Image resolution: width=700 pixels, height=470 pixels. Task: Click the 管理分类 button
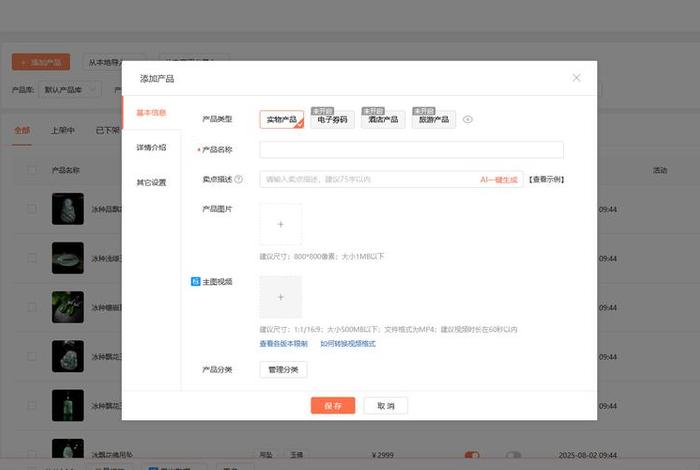[x=283, y=370]
